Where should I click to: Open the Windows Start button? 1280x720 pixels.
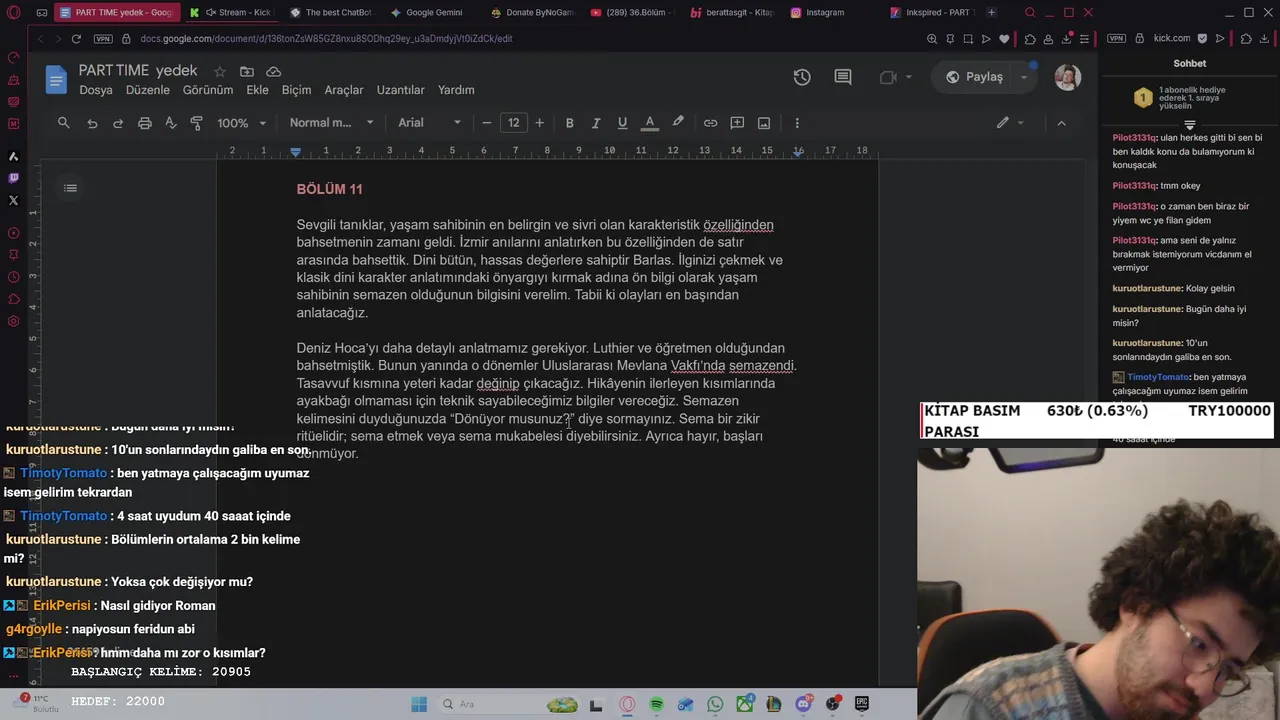click(x=418, y=704)
